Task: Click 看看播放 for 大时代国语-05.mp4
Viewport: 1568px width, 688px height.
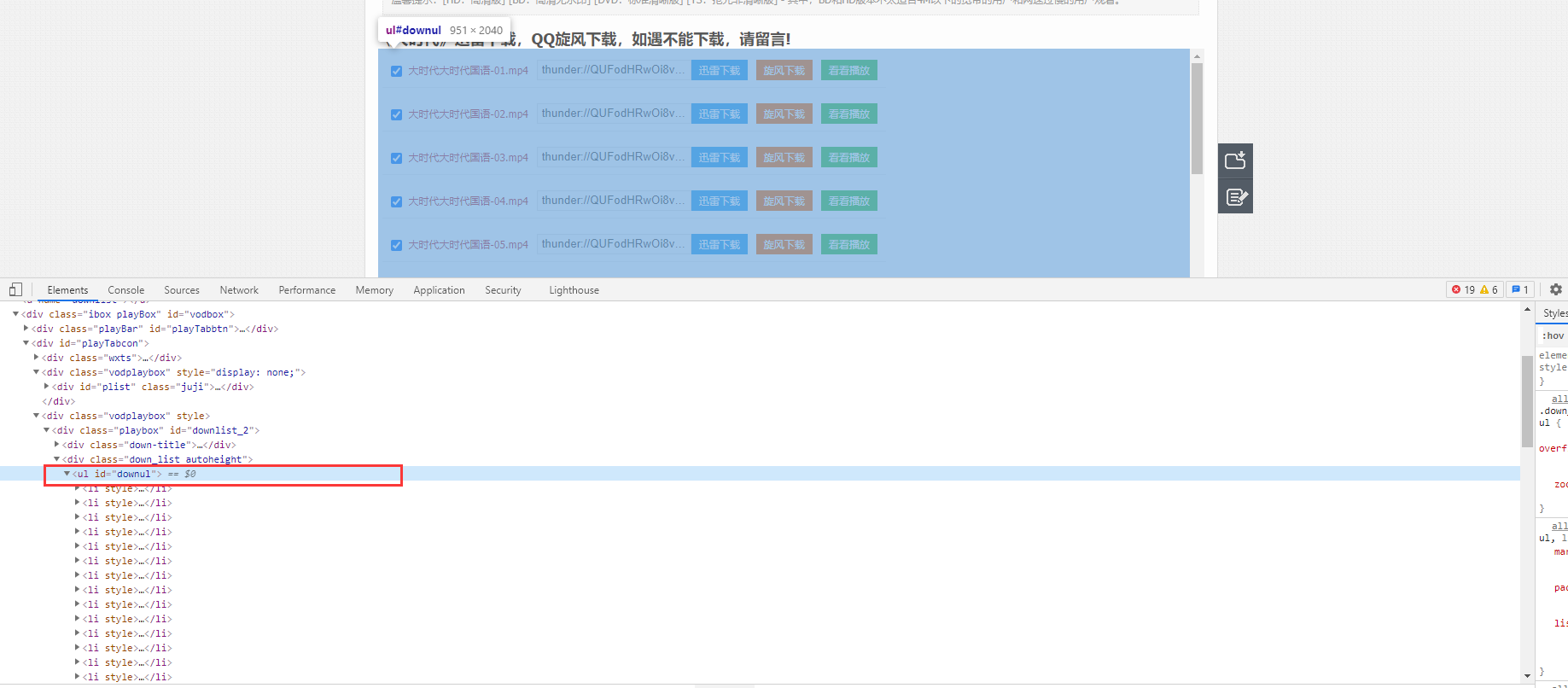Action: (849, 245)
